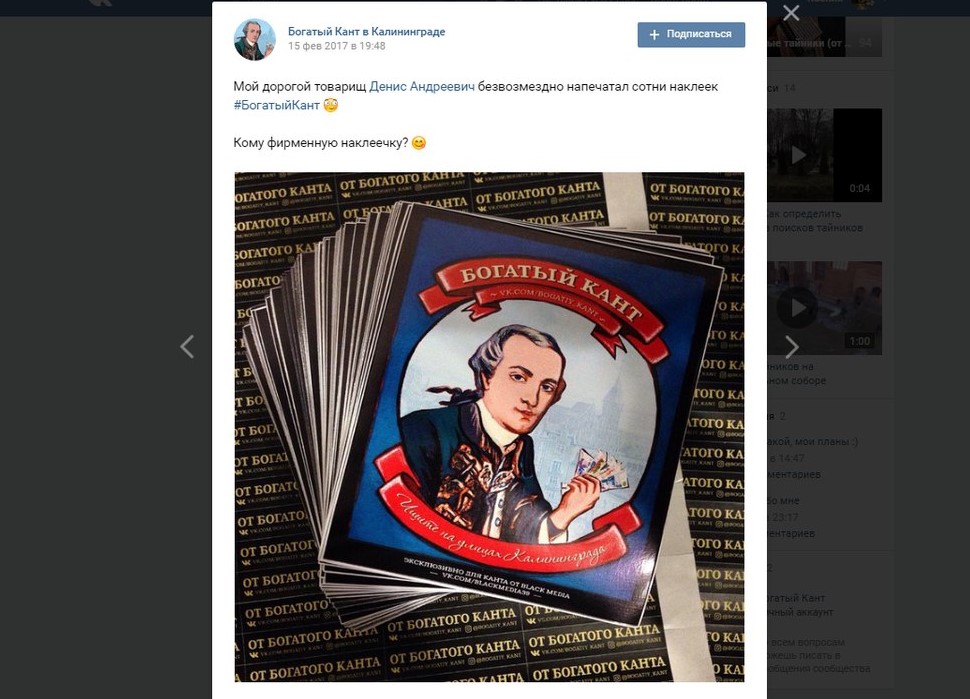Click the Подписаться subscribe button
Image resolution: width=970 pixels, height=699 pixels.
coord(691,35)
